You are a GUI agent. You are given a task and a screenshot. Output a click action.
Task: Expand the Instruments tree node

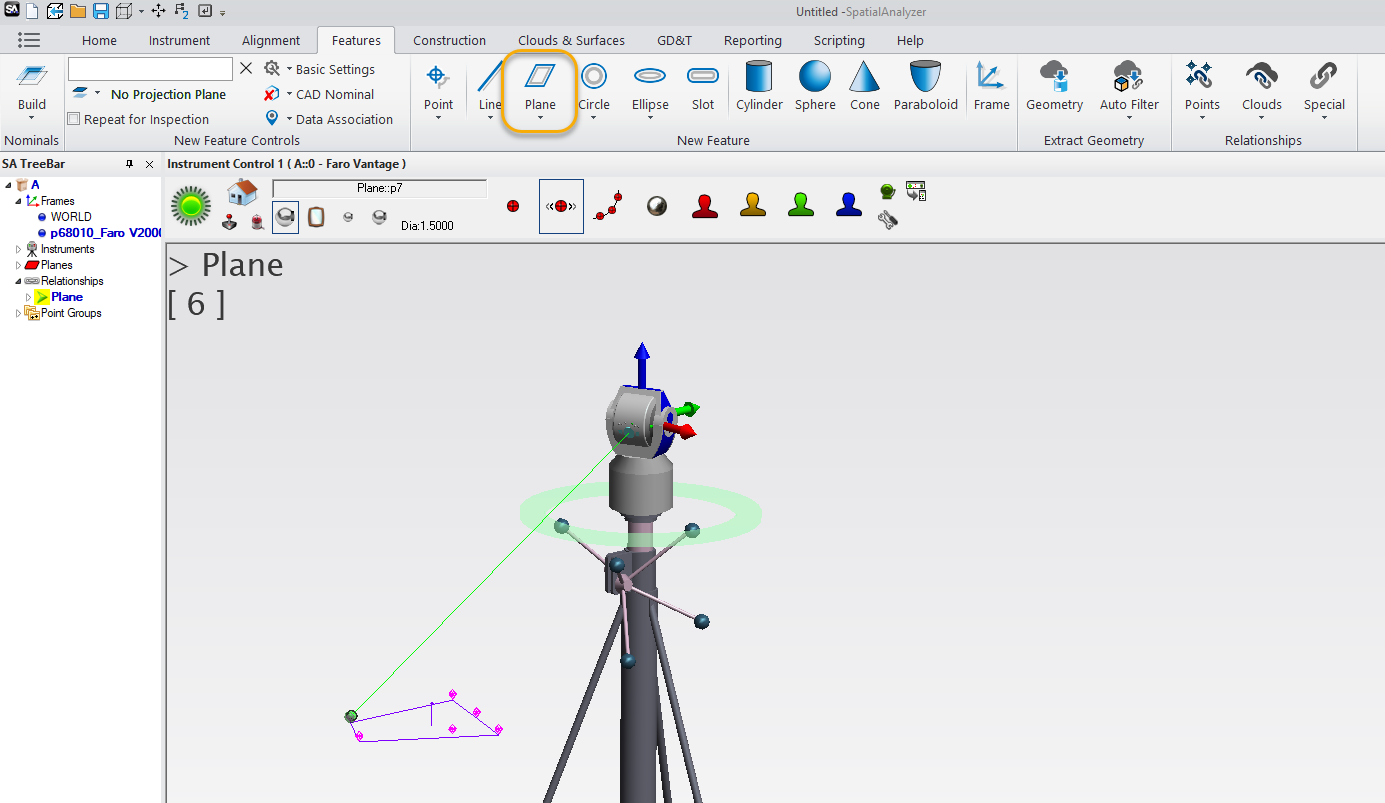pos(19,249)
